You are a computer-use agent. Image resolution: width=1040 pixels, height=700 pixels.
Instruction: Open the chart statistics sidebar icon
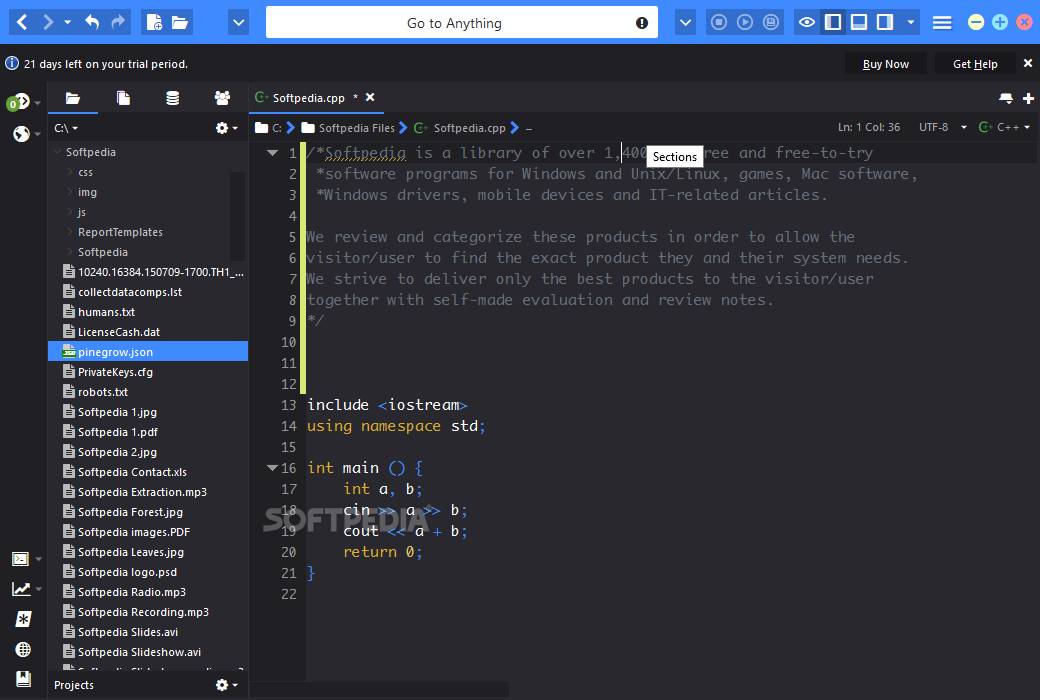click(x=21, y=589)
